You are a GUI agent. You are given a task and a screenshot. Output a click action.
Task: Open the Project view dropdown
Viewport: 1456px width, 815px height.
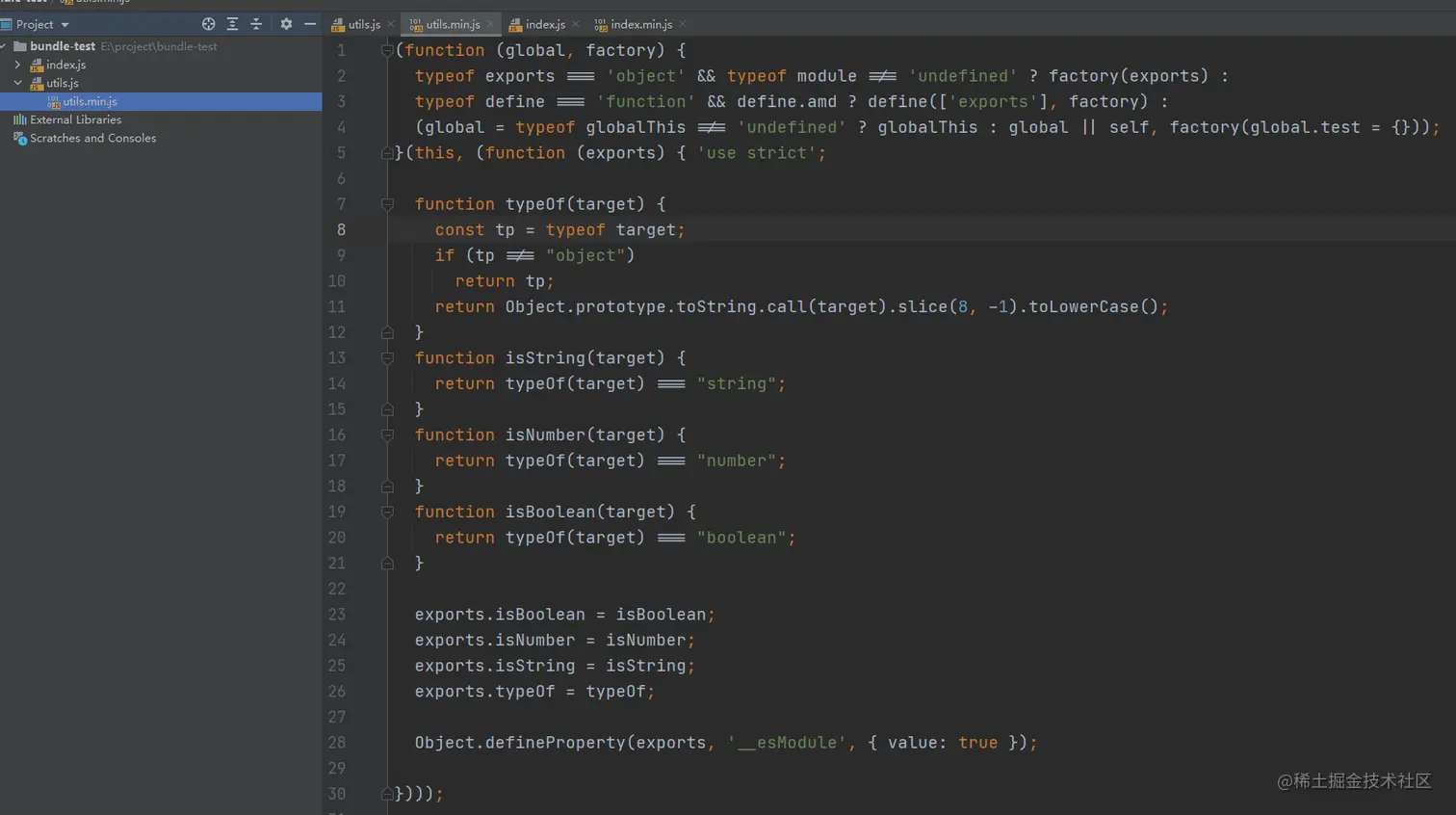pyautogui.click(x=65, y=24)
